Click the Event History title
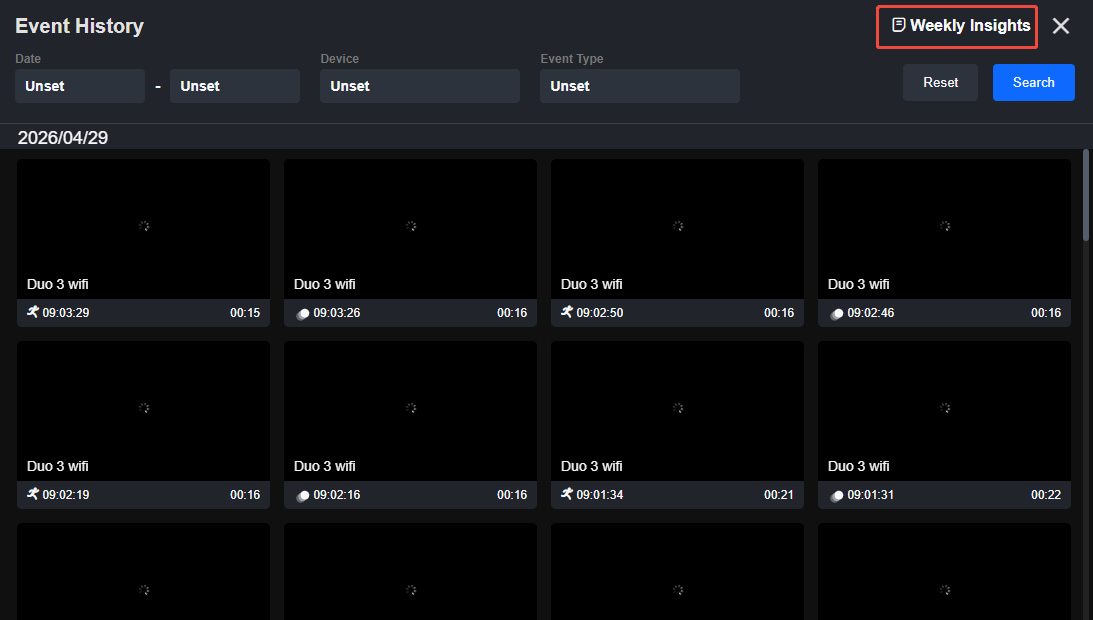This screenshot has height=620, width=1093. 79,26
